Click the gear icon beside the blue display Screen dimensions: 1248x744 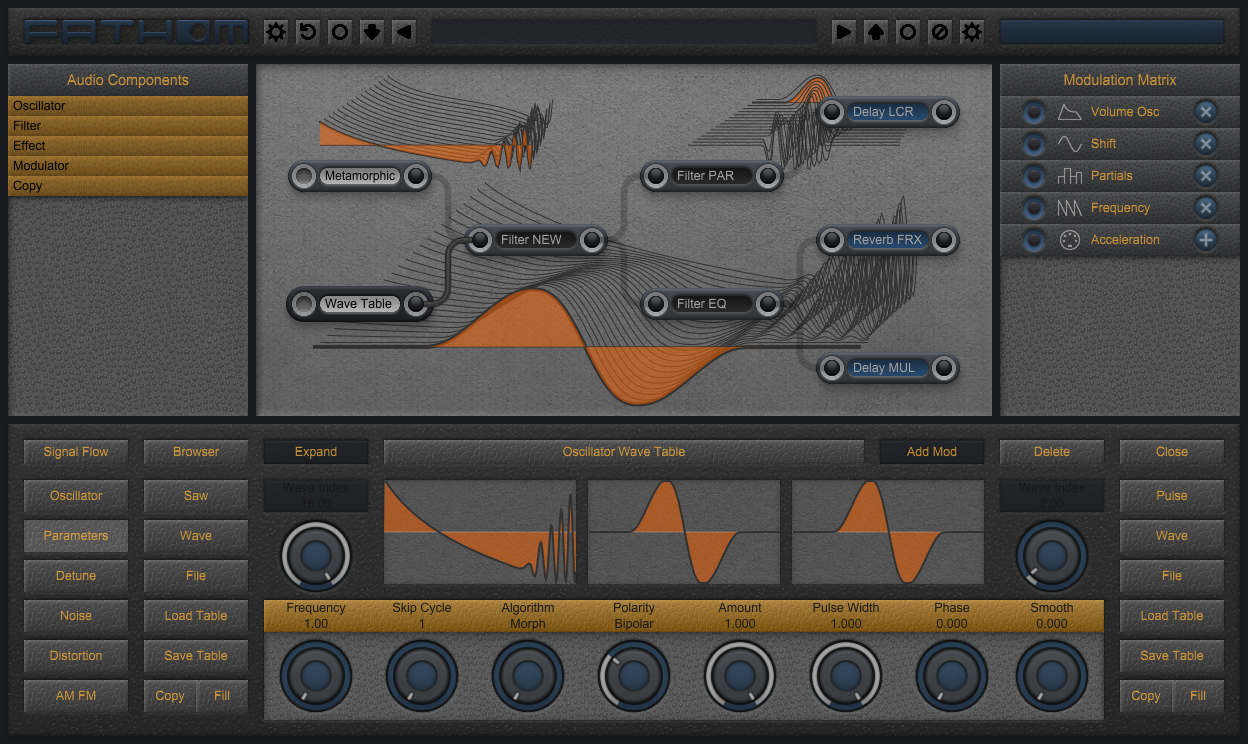972,32
